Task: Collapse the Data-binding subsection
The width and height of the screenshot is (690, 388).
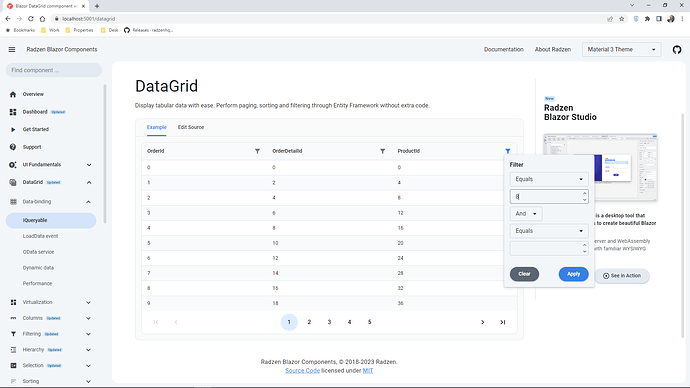Action: click(88, 202)
